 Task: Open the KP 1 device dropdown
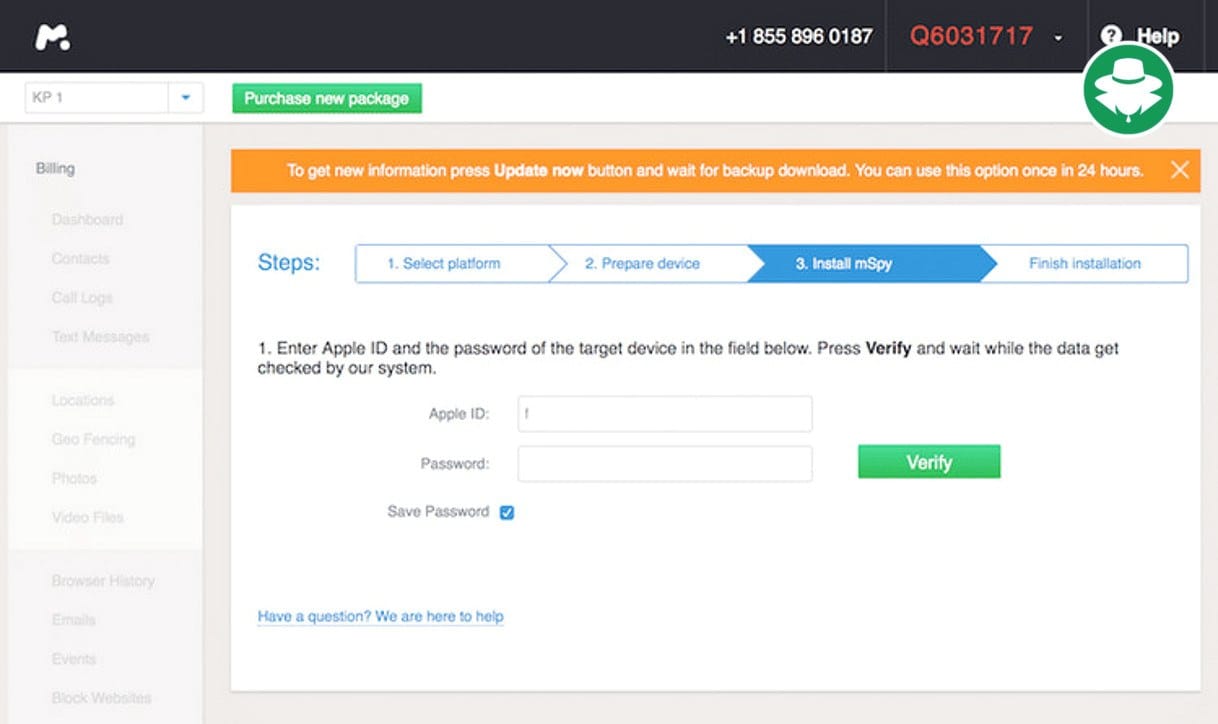(x=185, y=98)
